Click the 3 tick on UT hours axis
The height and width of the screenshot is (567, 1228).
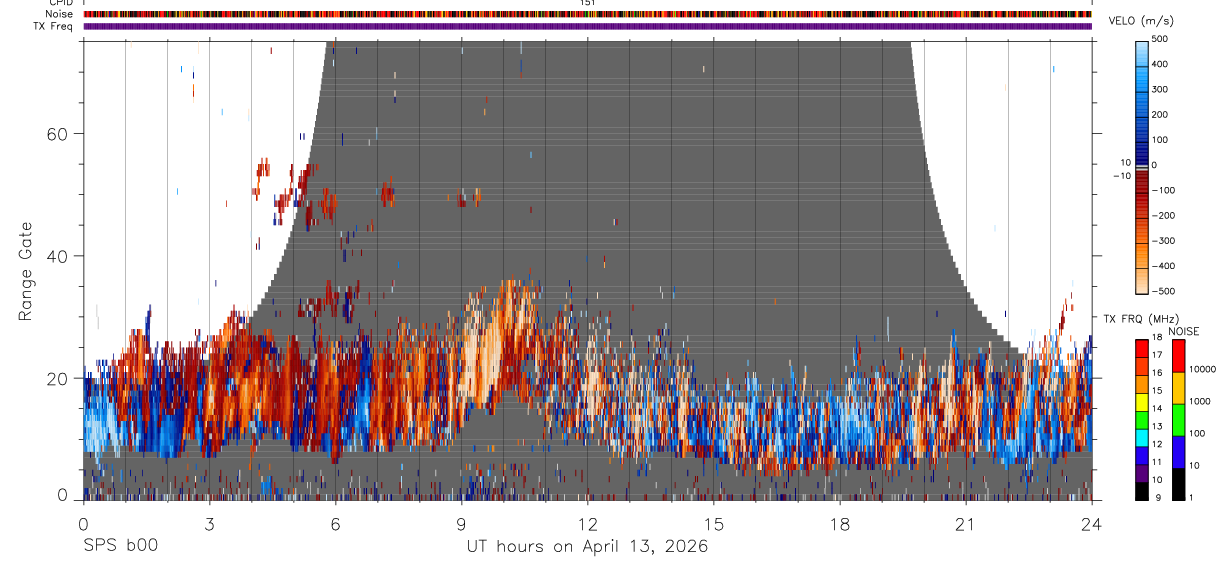(x=209, y=523)
